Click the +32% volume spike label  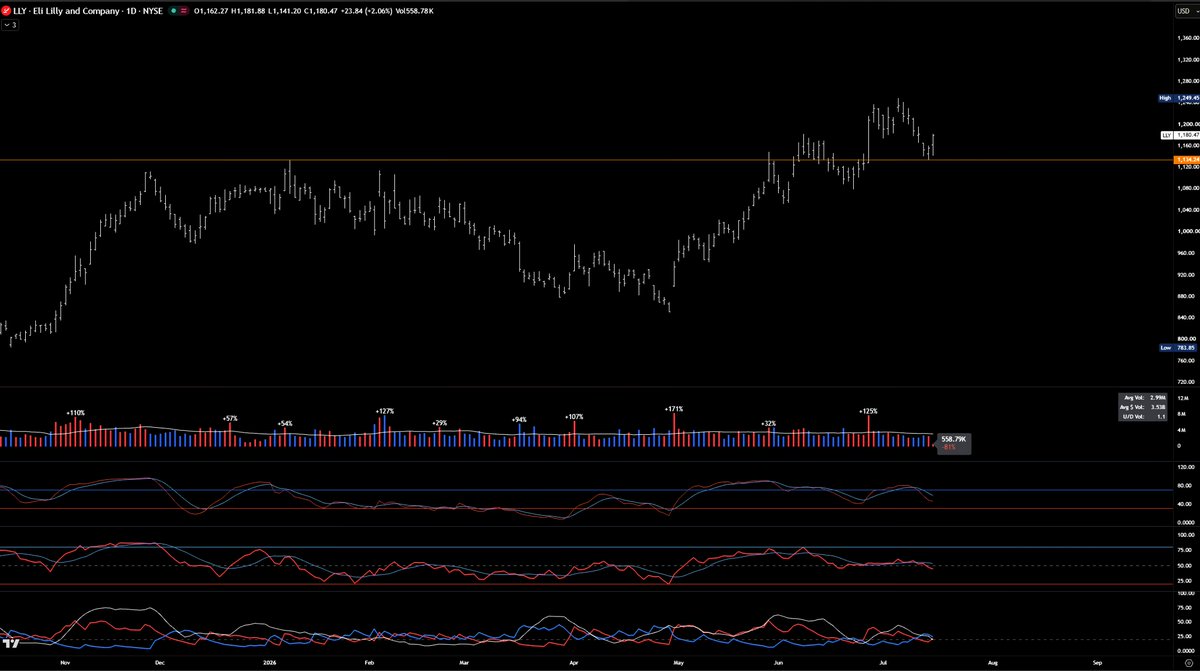point(768,424)
